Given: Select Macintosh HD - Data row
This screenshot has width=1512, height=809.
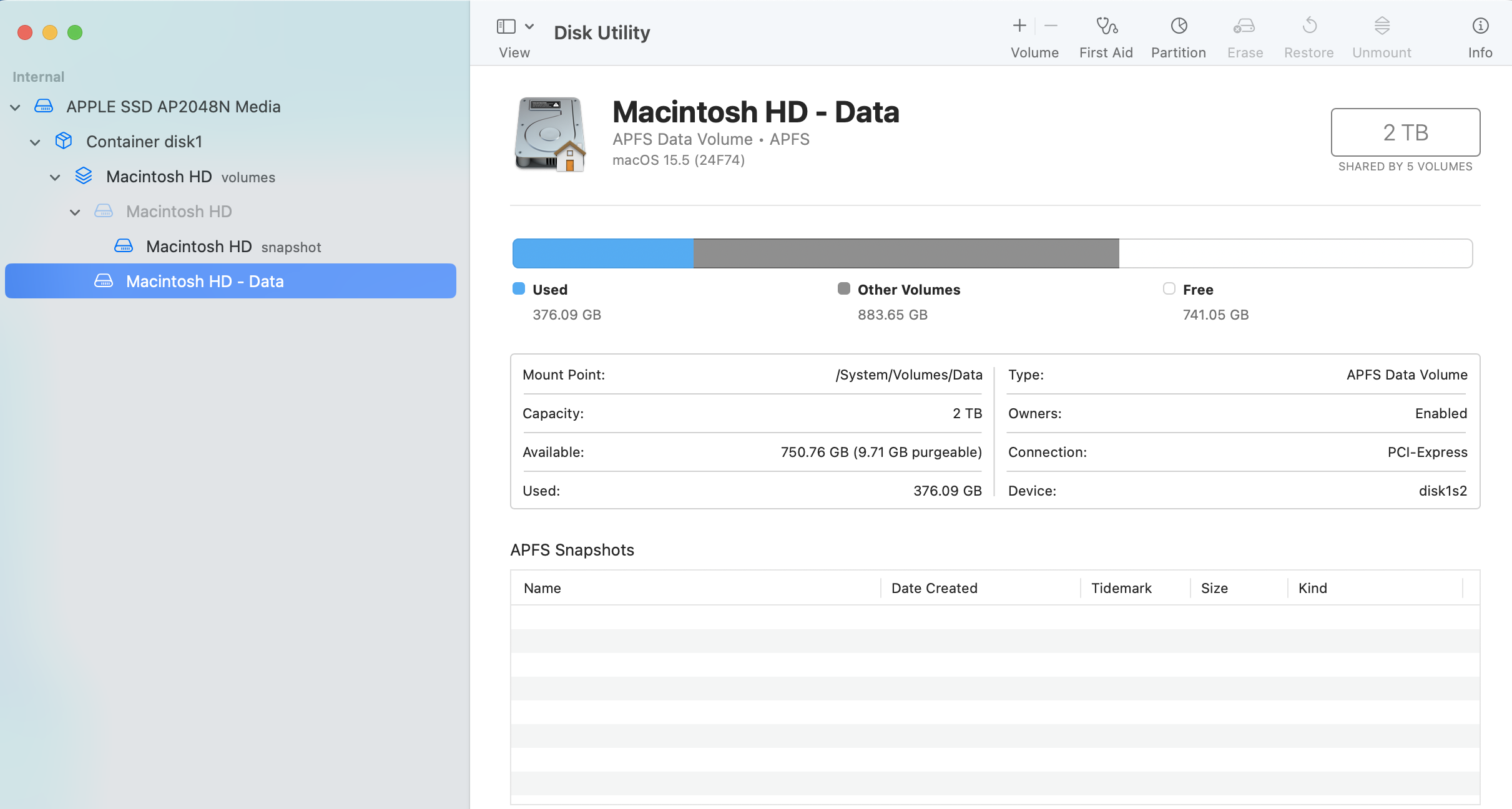Looking at the screenshot, I should click(x=230, y=281).
